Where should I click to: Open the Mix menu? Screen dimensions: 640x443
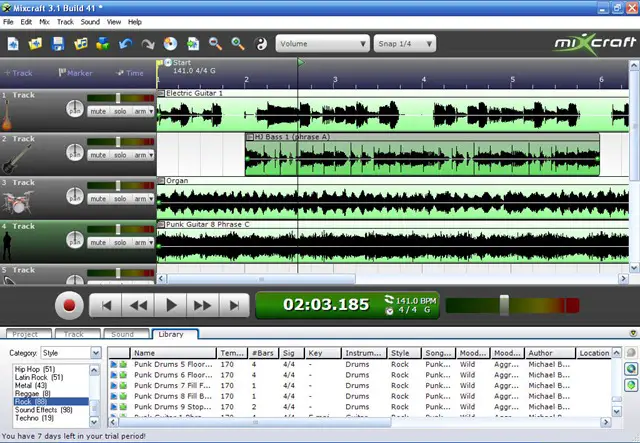coord(44,22)
